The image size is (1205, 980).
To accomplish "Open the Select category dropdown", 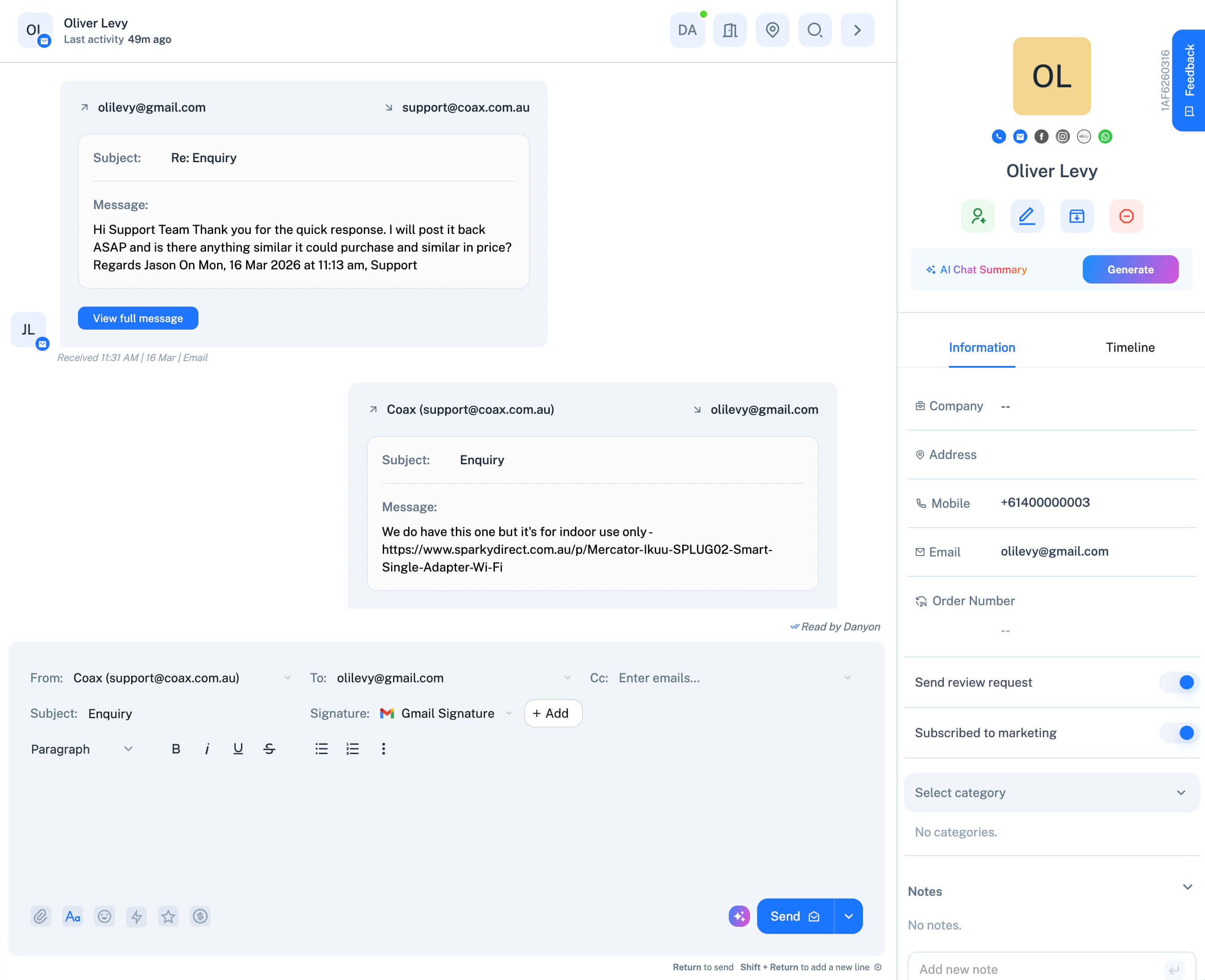I will pyautogui.click(x=1051, y=793).
